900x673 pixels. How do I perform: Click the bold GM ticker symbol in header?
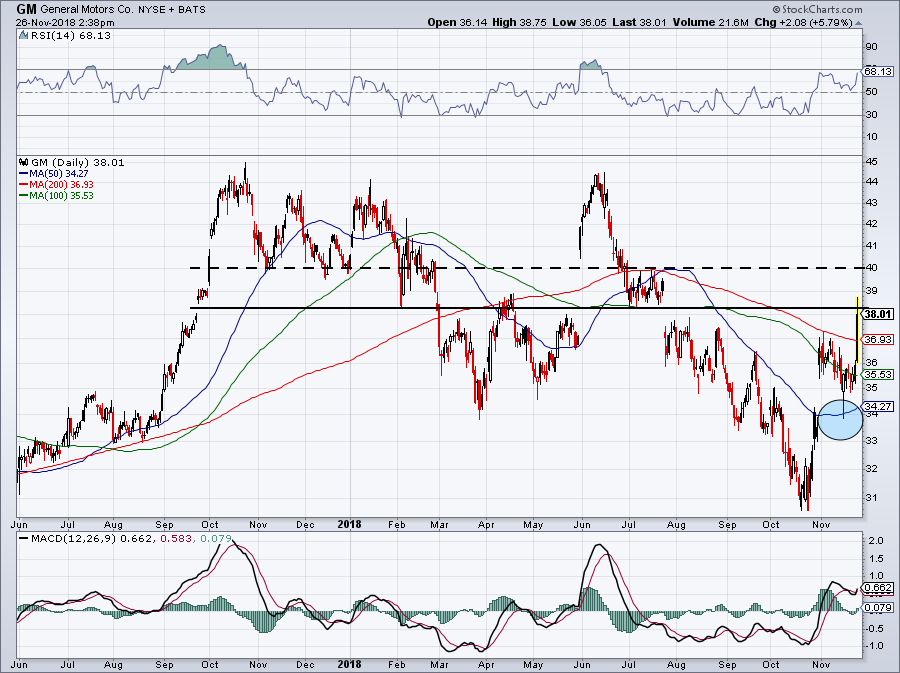click(x=26, y=9)
